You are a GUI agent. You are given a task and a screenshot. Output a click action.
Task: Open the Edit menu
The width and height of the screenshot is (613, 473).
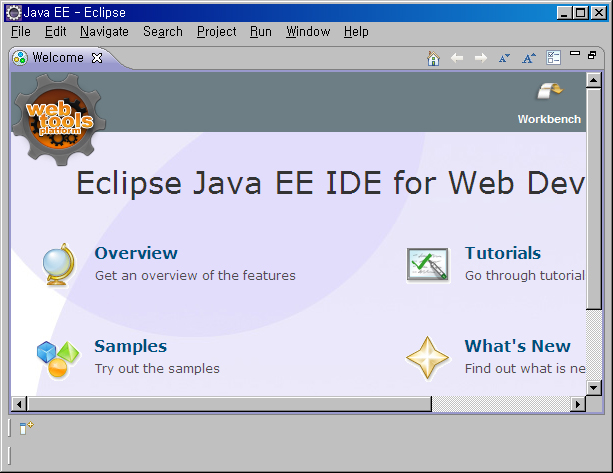tap(56, 32)
